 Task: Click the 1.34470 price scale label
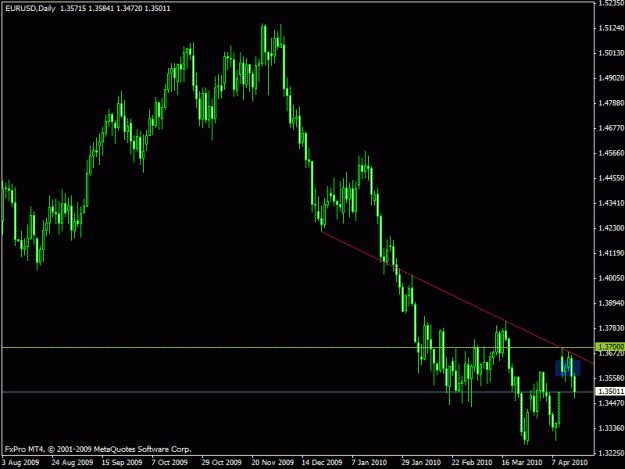[611, 403]
